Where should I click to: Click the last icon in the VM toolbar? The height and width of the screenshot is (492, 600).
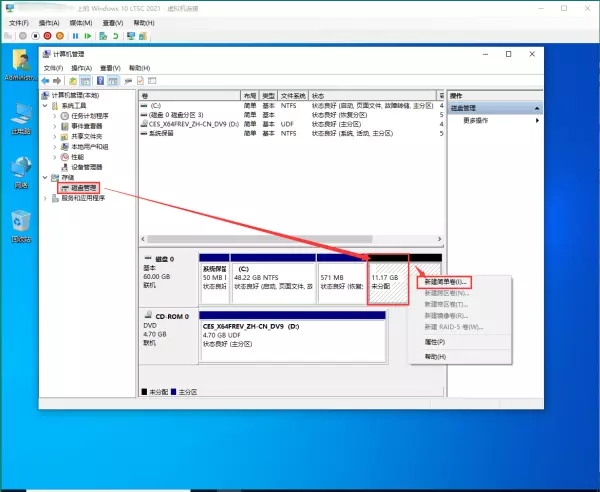[x=143, y=36]
